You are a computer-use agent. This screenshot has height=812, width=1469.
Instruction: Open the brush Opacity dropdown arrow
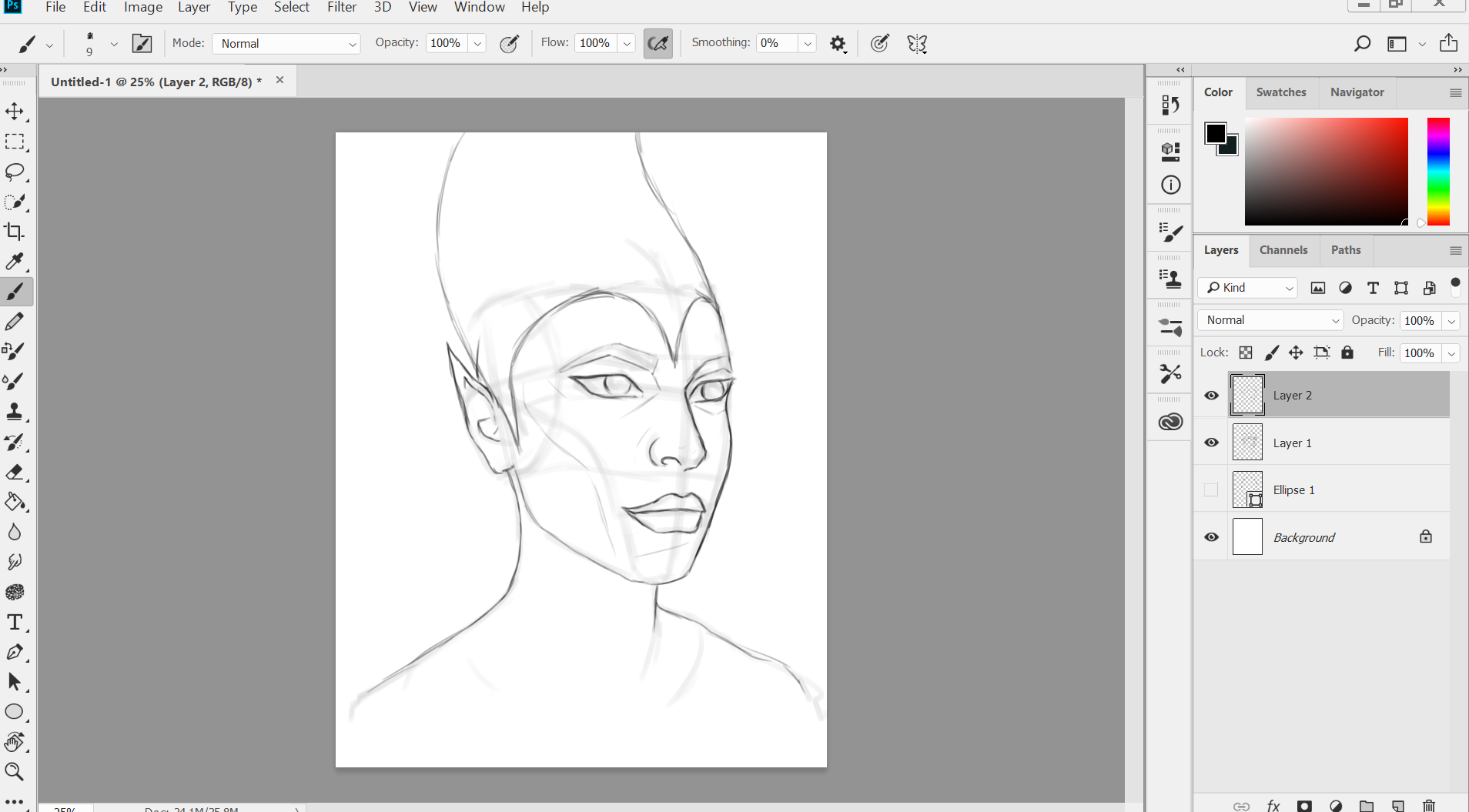[477, 44]
